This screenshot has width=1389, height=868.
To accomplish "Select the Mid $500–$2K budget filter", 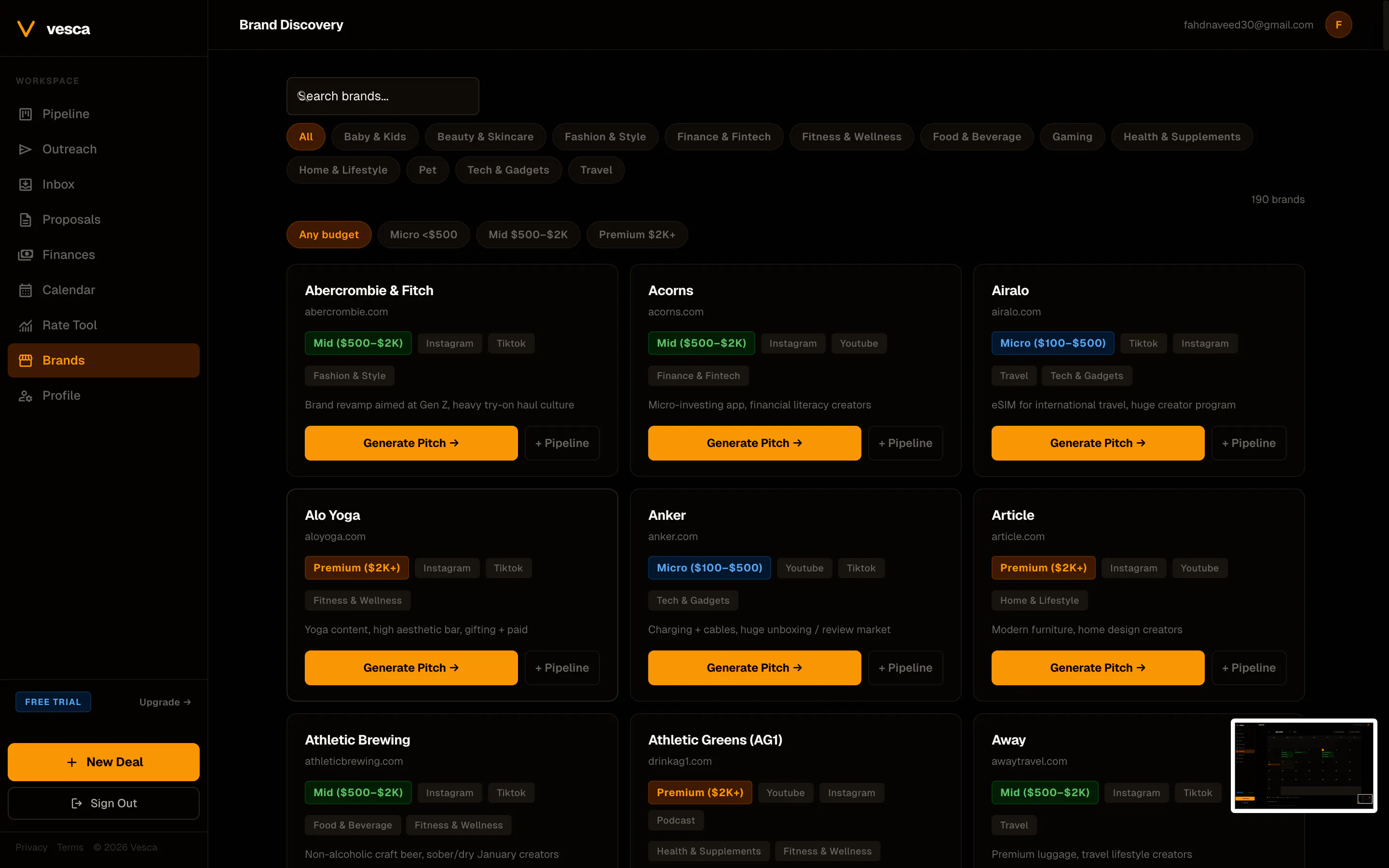I will tap(528, 235).
